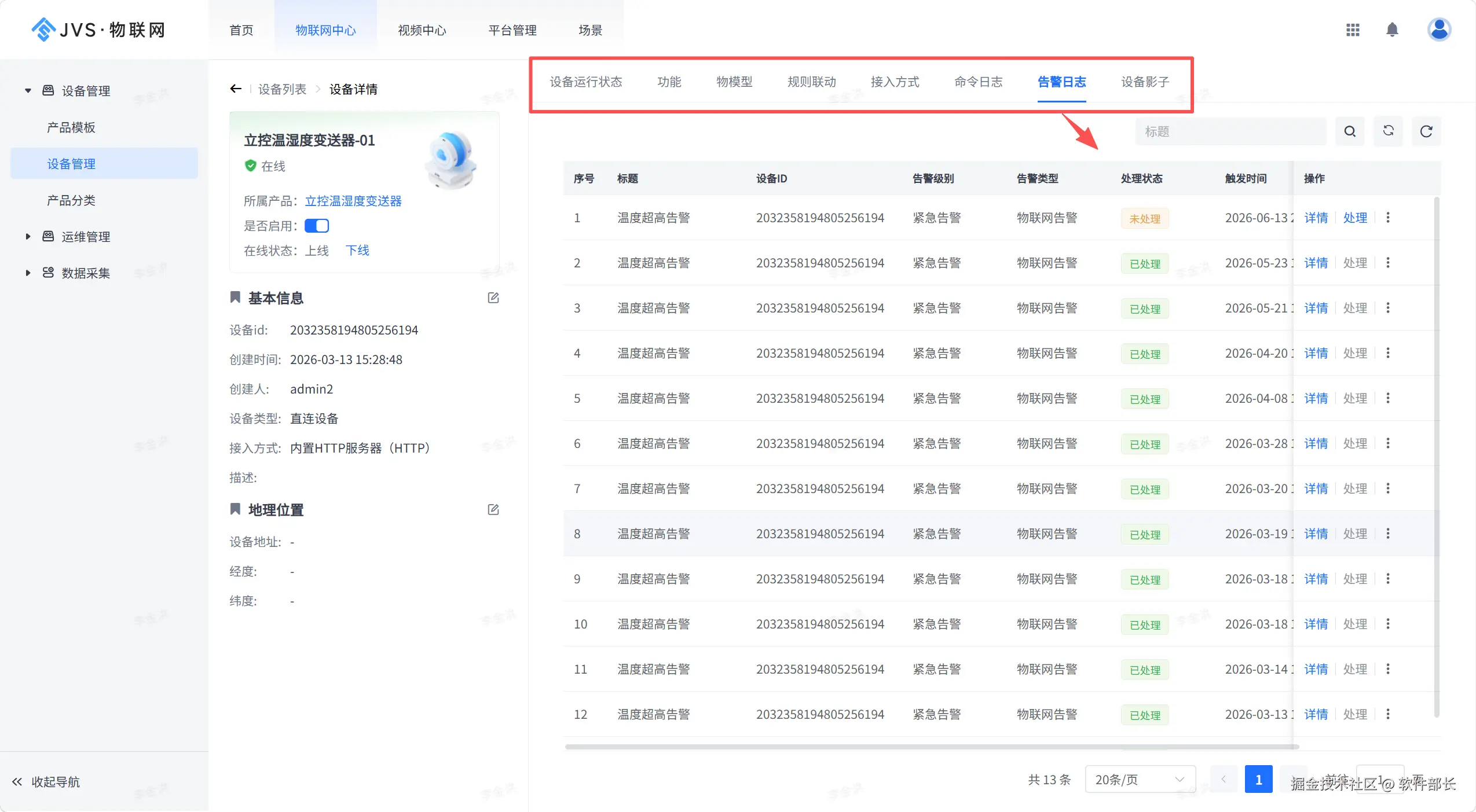The height and width of the screenshot is (812, 1476).
Task: Open the user avatar menu
Action: pyautogui.click(x=1439, y=30)
